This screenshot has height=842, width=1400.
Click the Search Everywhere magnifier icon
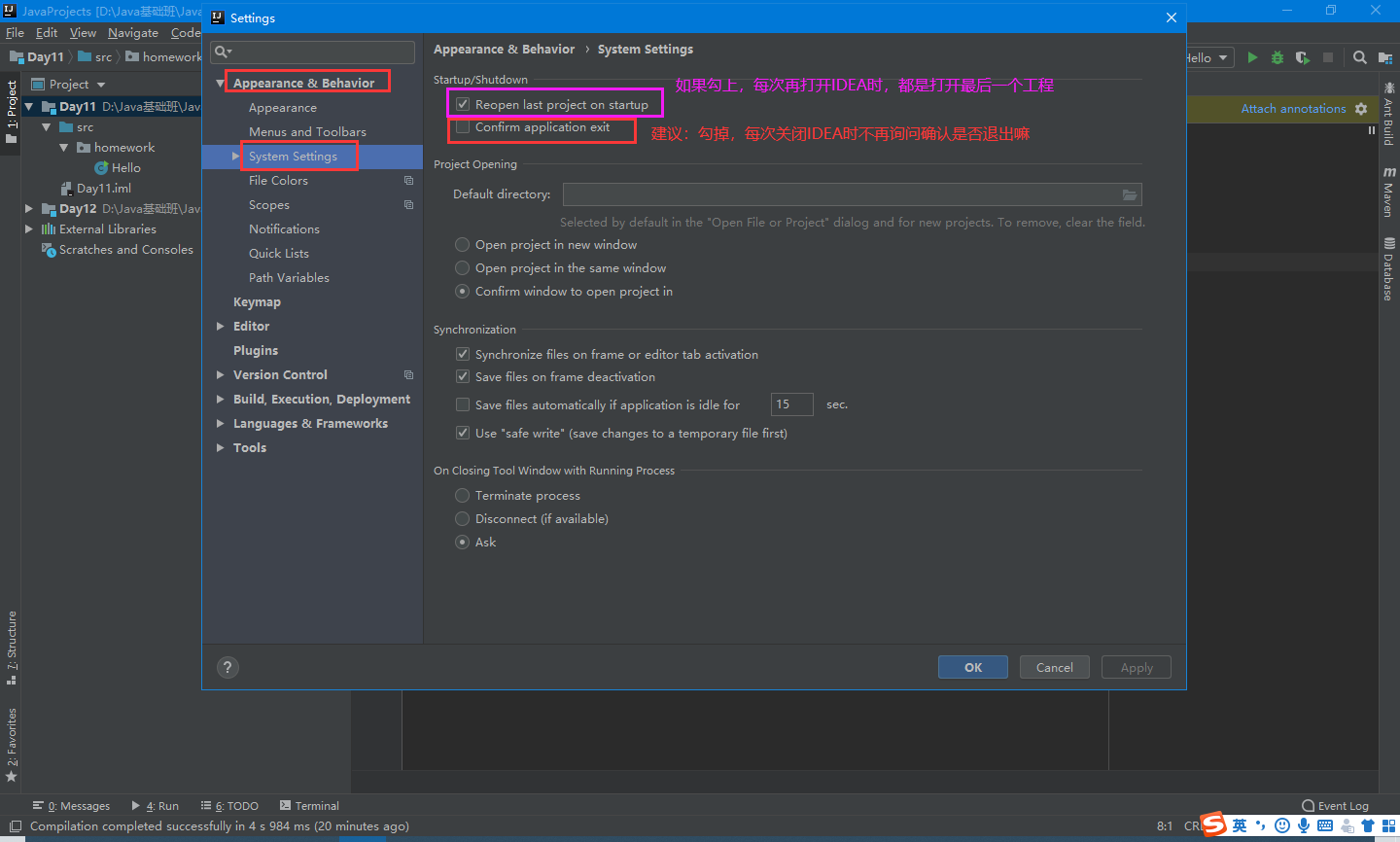click(1360, 57)
